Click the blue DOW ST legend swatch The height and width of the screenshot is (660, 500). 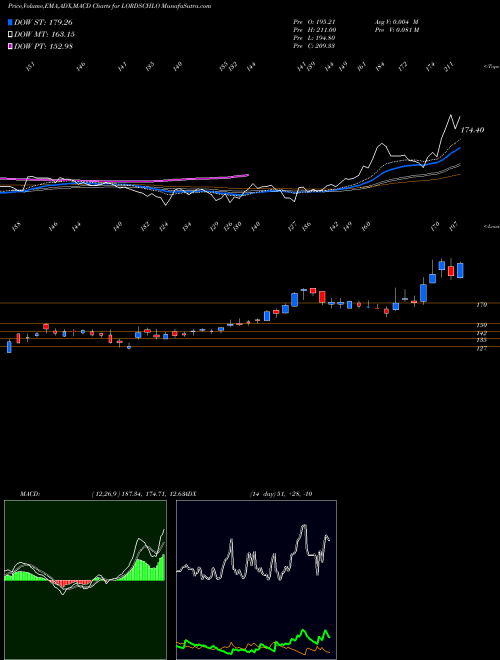pyautogui.click(x=10, y=22)
